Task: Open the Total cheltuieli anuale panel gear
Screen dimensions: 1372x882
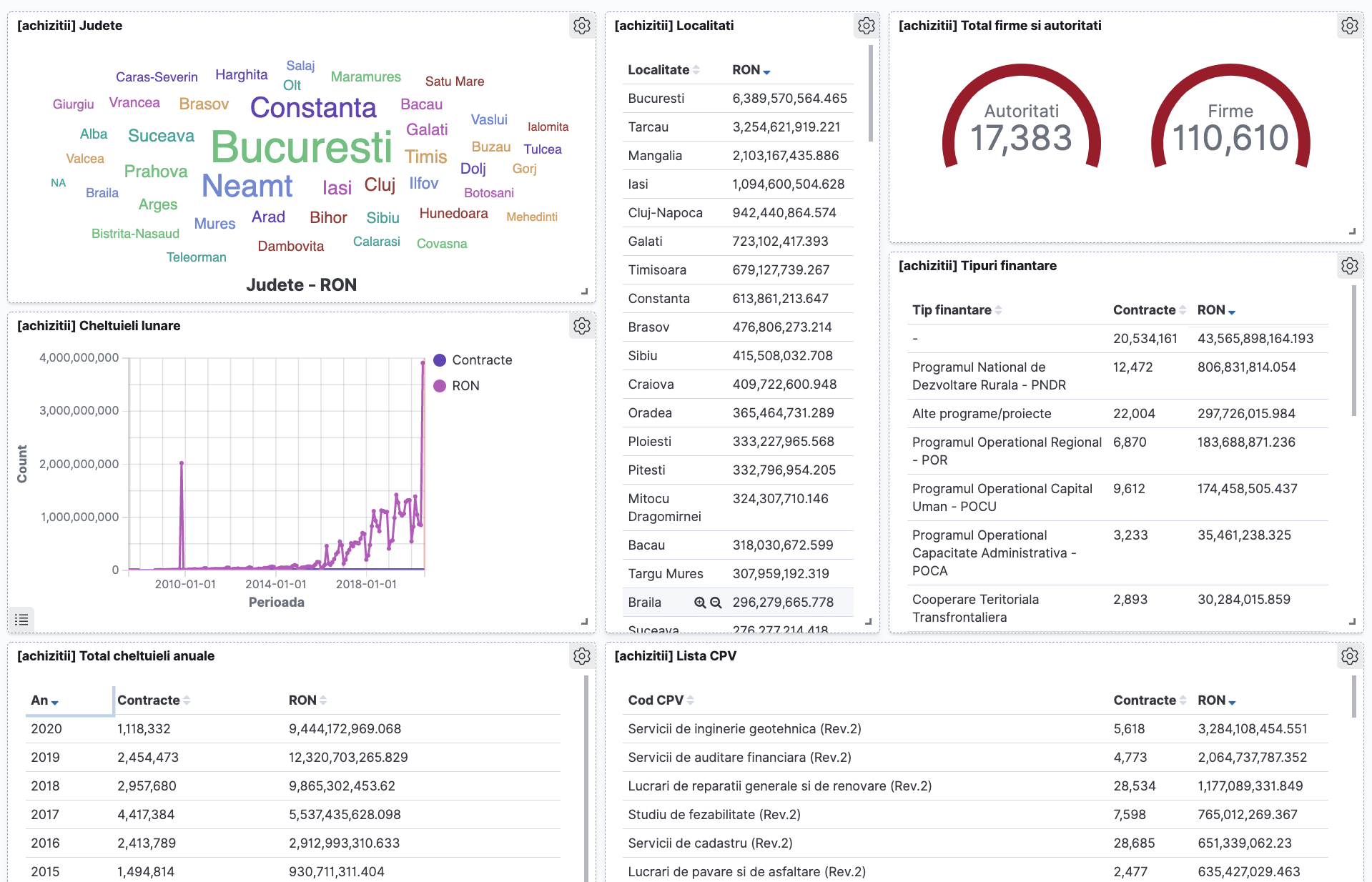Action: point(582,656)
